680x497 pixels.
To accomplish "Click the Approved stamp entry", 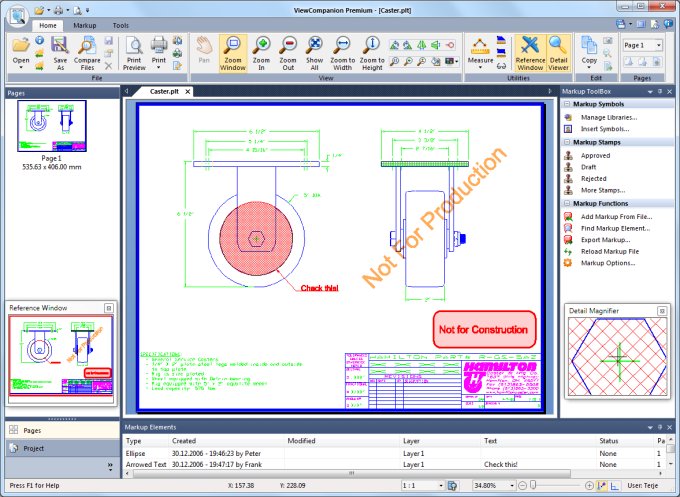I will tap(595, 155).
